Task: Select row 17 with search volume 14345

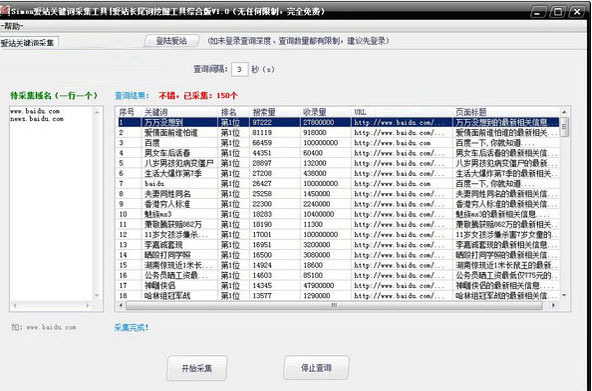Action: coord(338,285)
